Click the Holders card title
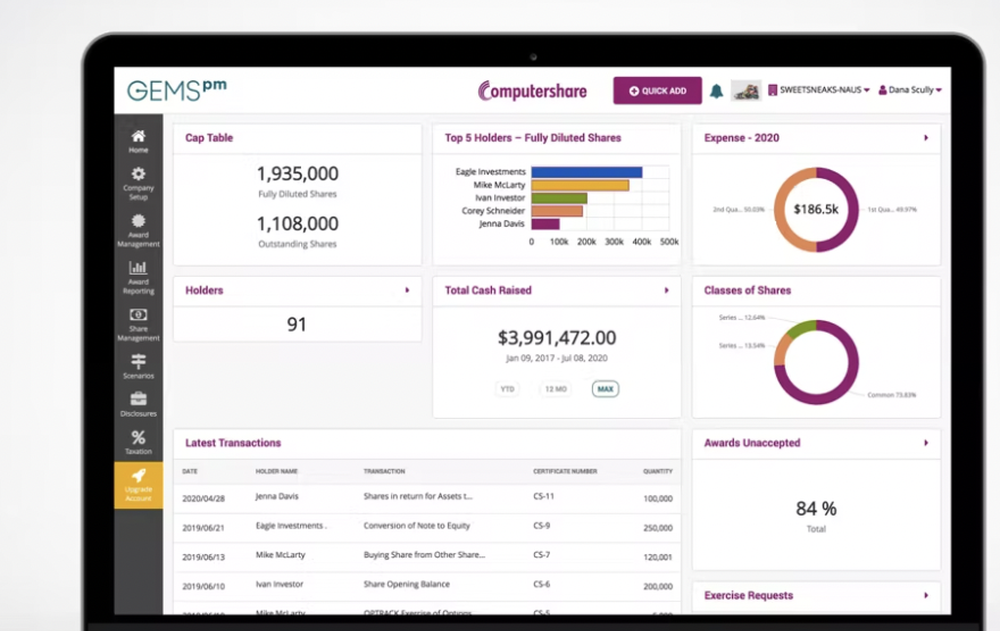This screenshot has height=631, width=1000. tap(204, 290)
